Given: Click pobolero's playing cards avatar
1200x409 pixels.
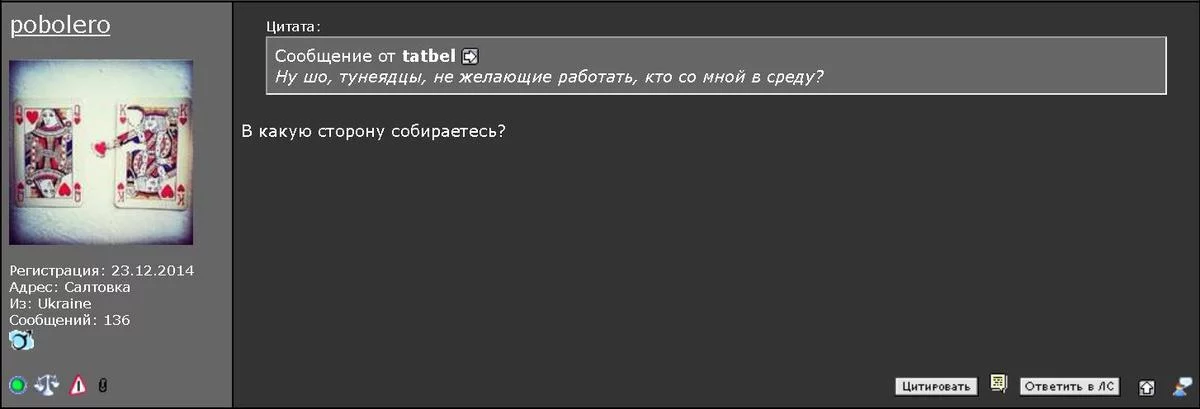Looking at the screenshot, I should (x=102, y=152).
